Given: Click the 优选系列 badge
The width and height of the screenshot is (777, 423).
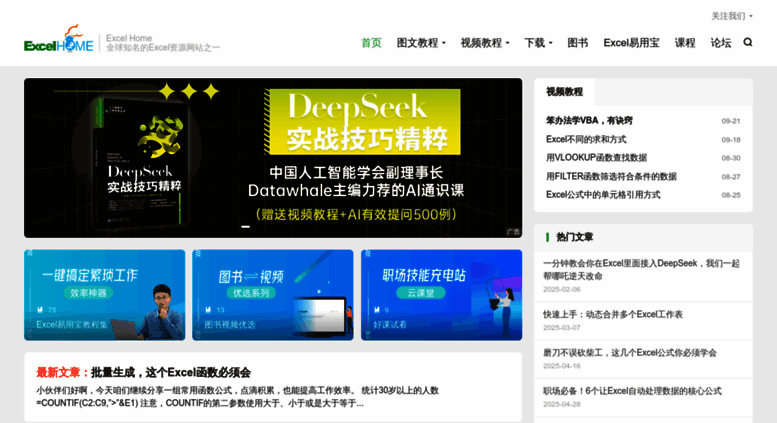Looking at the screenshot, I should pos(251,293).
